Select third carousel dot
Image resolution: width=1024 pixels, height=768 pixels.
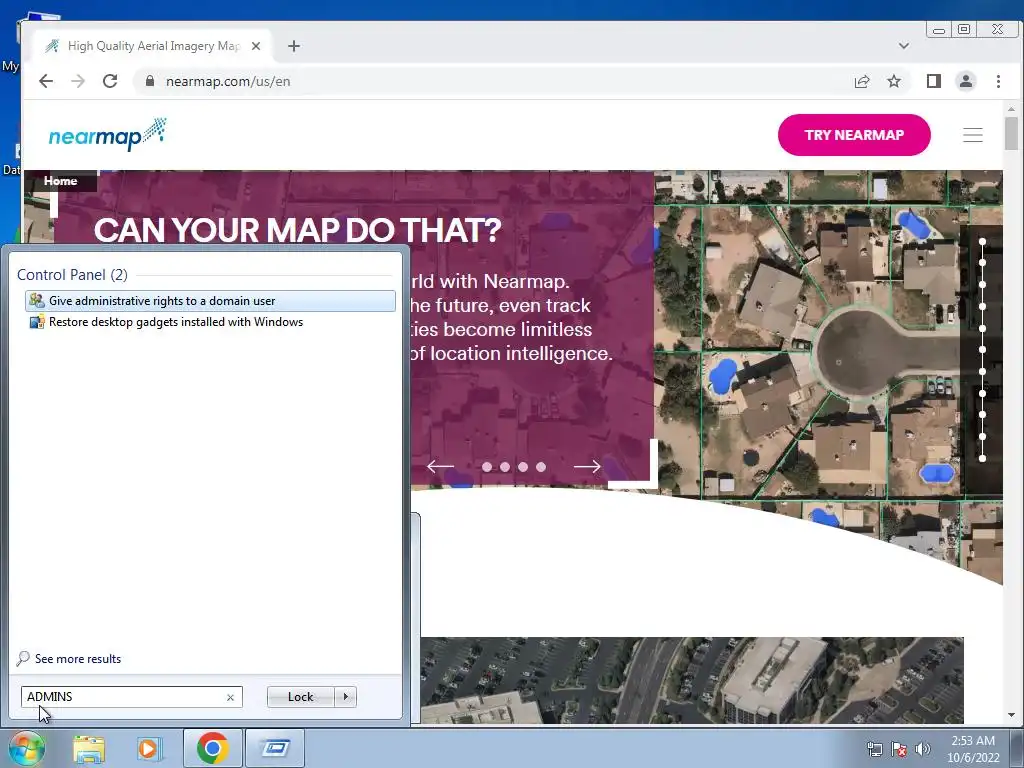tap(523, 467)
